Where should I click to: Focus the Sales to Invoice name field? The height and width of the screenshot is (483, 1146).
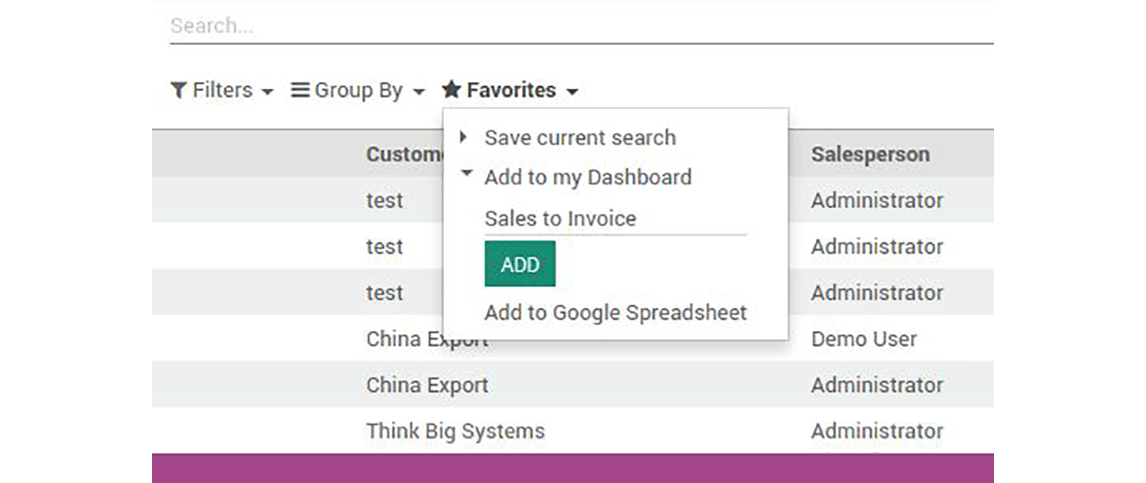point(614,218)
